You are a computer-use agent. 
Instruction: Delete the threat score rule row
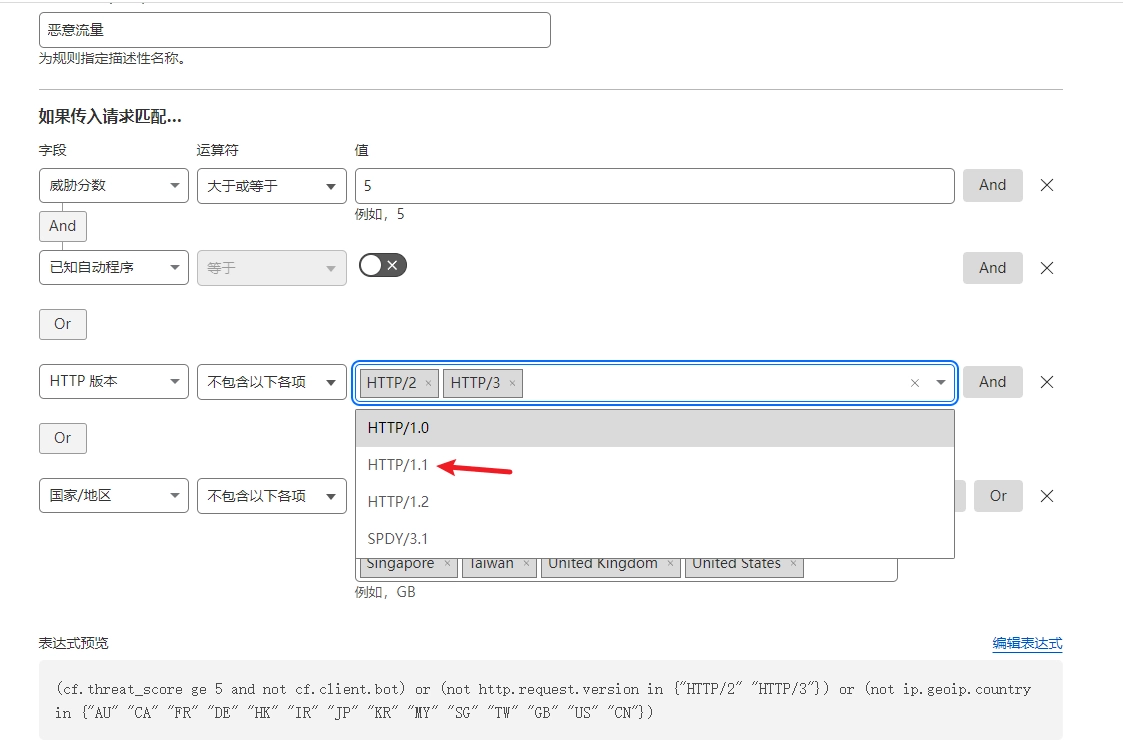click(1047, 185)
